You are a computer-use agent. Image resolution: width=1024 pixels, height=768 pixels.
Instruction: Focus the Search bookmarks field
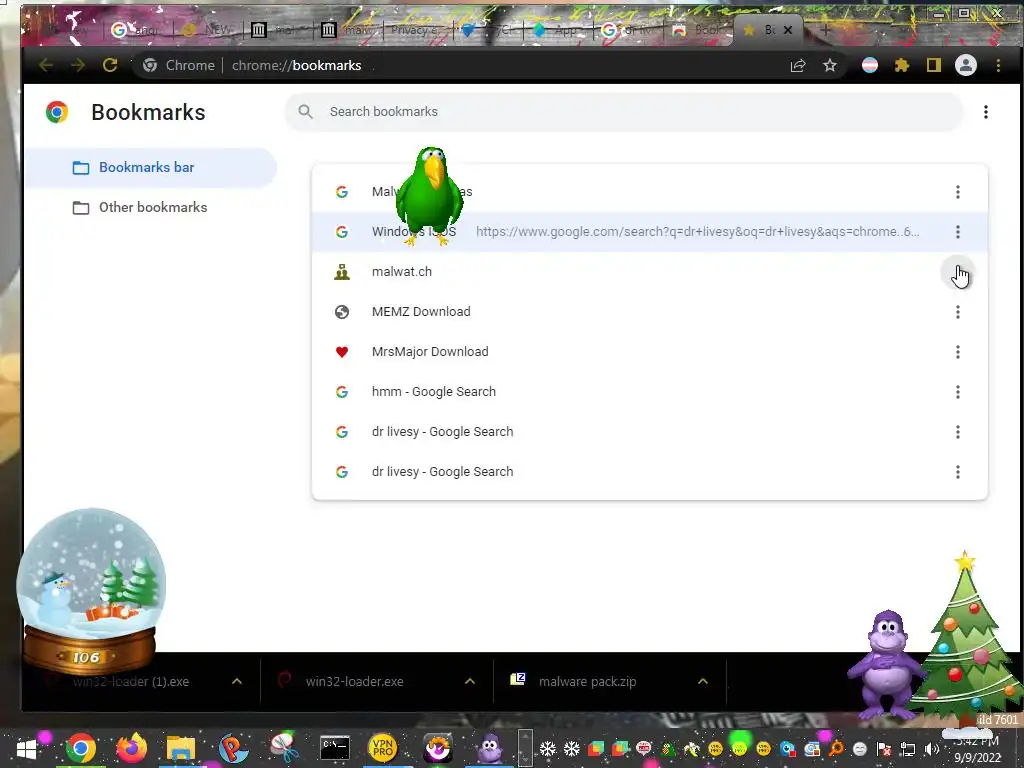[x=624, y=112]
